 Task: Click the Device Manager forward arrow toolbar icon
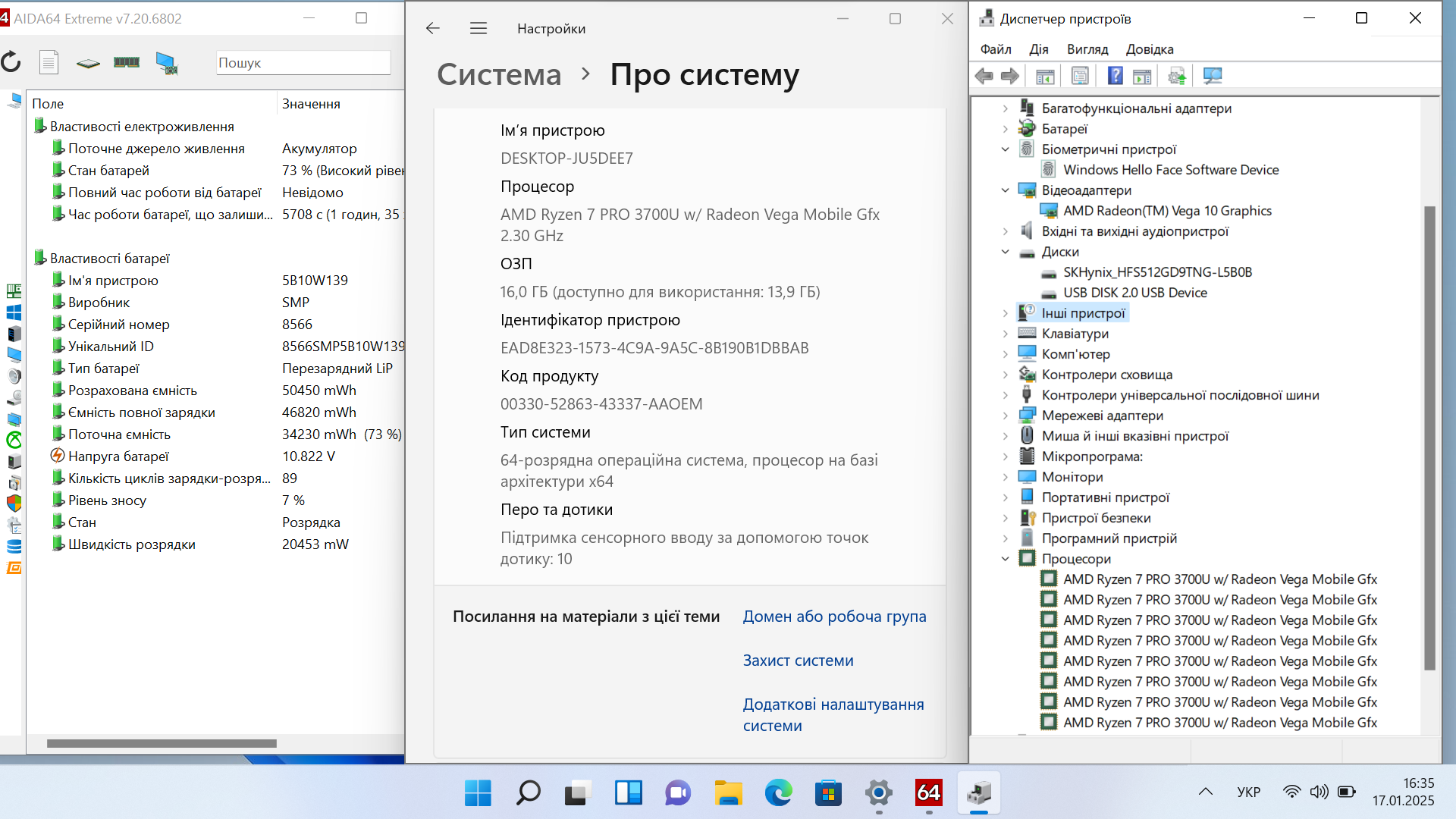[x=1010, y=76]
